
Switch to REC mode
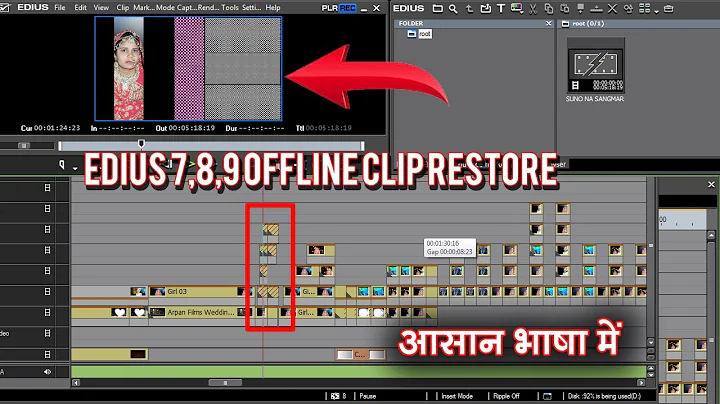point(348,8)
